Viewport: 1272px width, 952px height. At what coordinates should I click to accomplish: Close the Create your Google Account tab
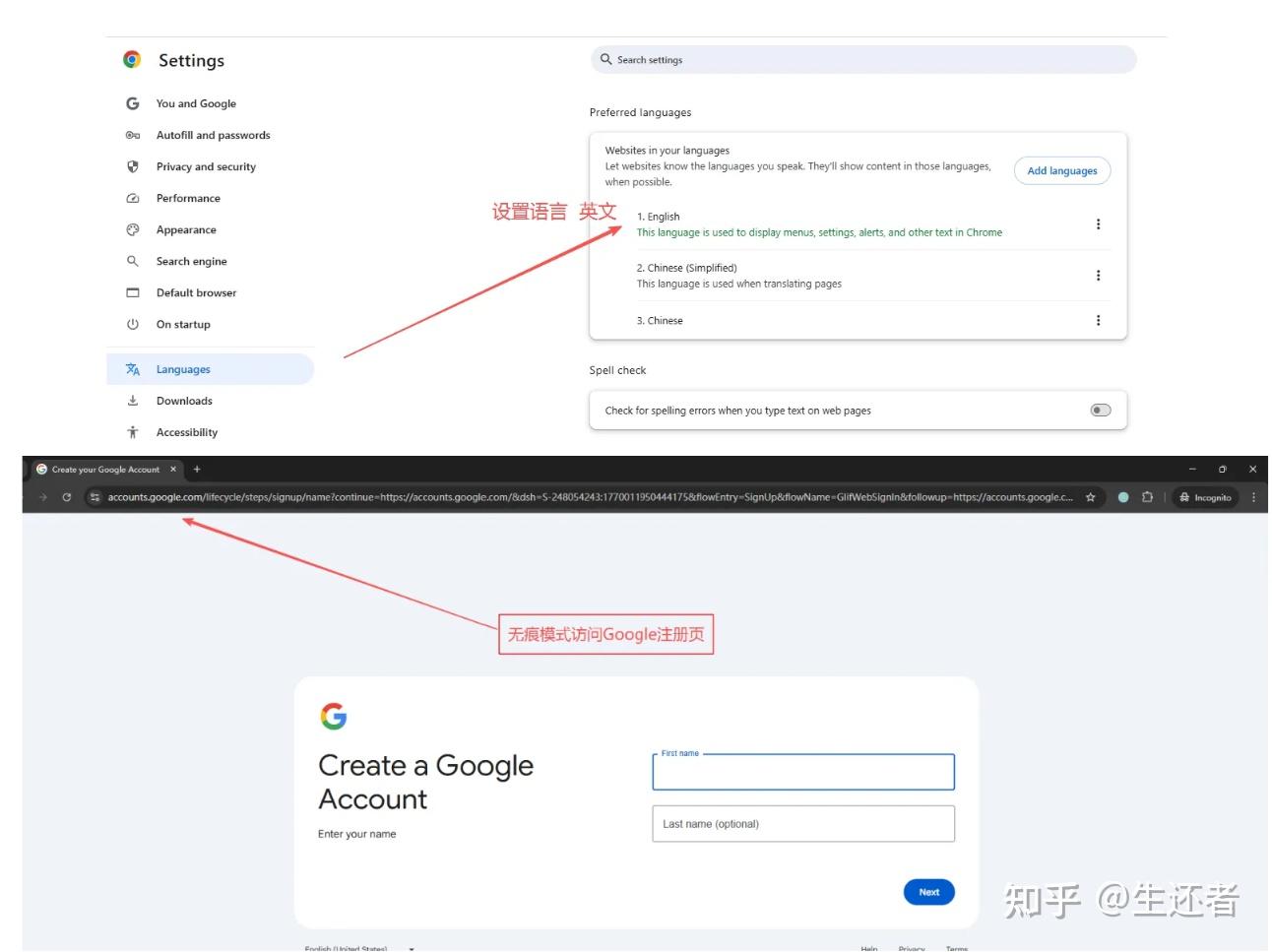pos(173,470)
